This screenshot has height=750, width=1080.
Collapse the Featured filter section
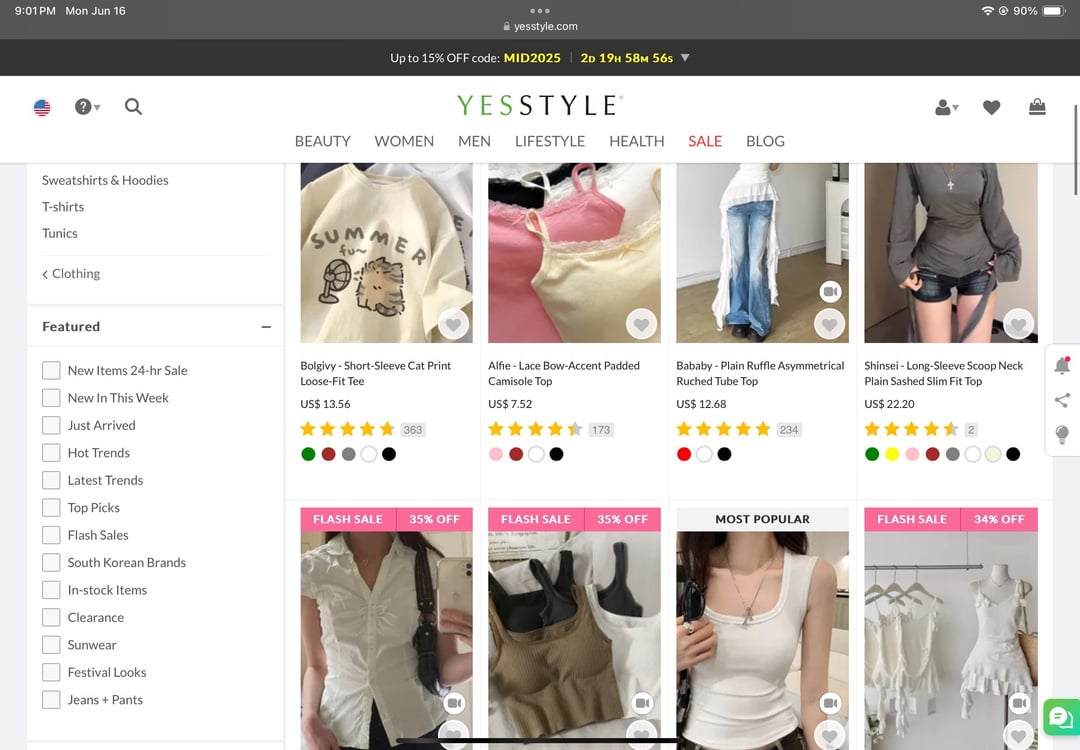[266, 327]
